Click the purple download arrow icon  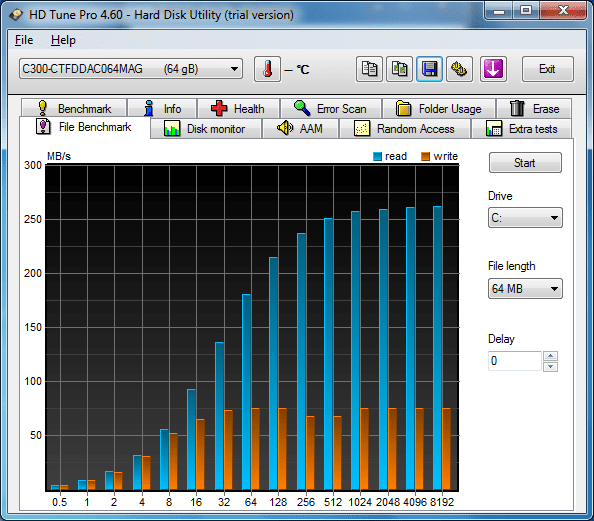(493, 69)
